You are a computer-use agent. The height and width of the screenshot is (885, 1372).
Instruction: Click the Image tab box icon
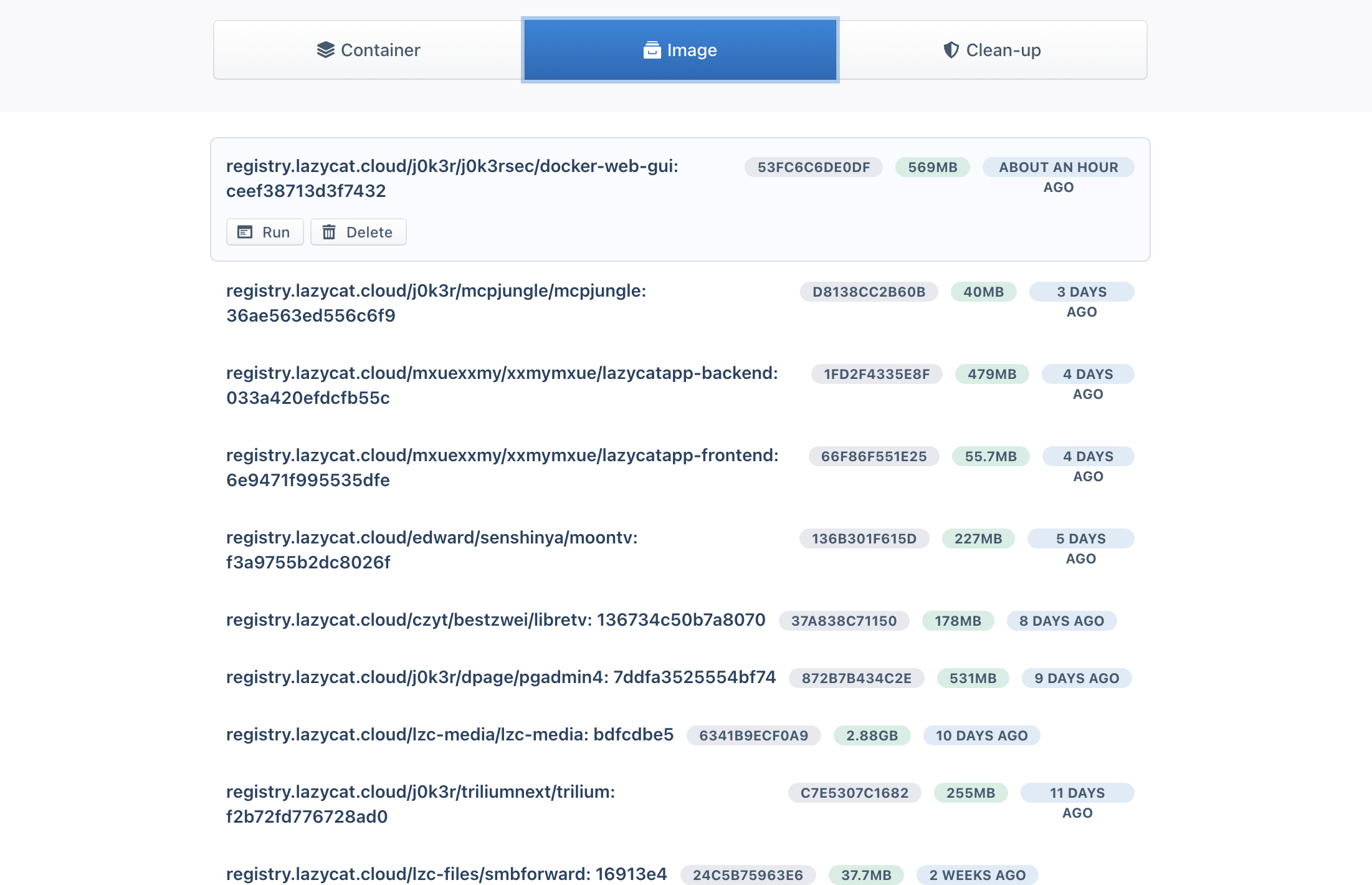pyautogui.click(x=652, y=50)
